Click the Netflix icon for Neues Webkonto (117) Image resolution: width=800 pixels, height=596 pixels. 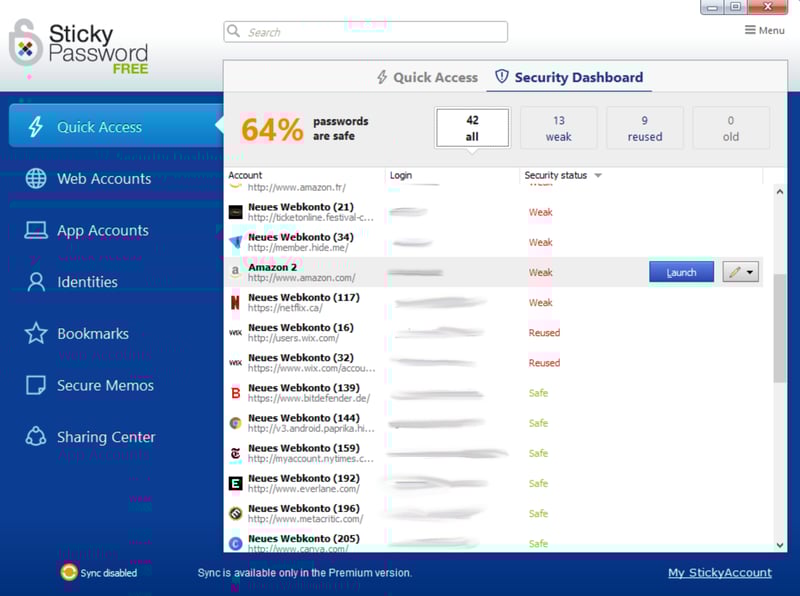[235, 302]
